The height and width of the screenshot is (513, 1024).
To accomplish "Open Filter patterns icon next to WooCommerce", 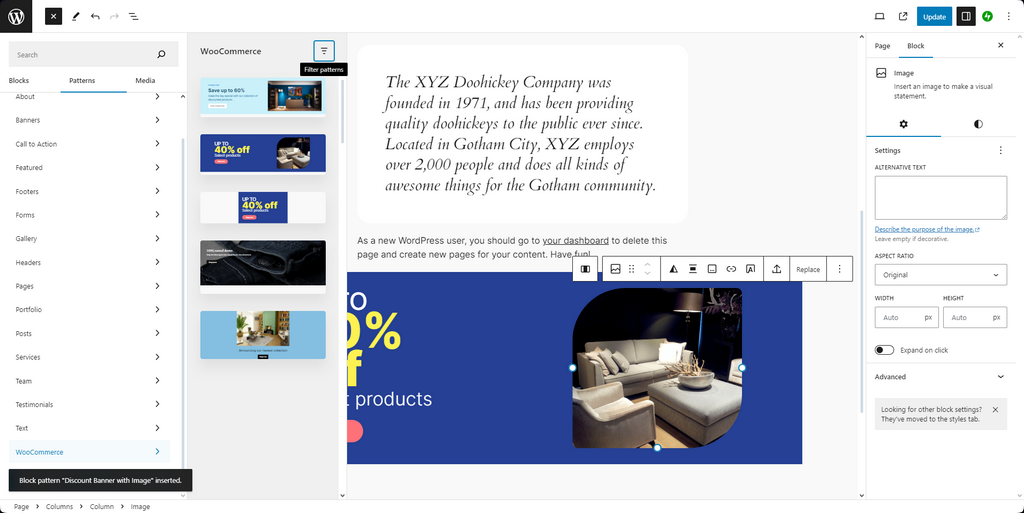I will click(323, 51).
